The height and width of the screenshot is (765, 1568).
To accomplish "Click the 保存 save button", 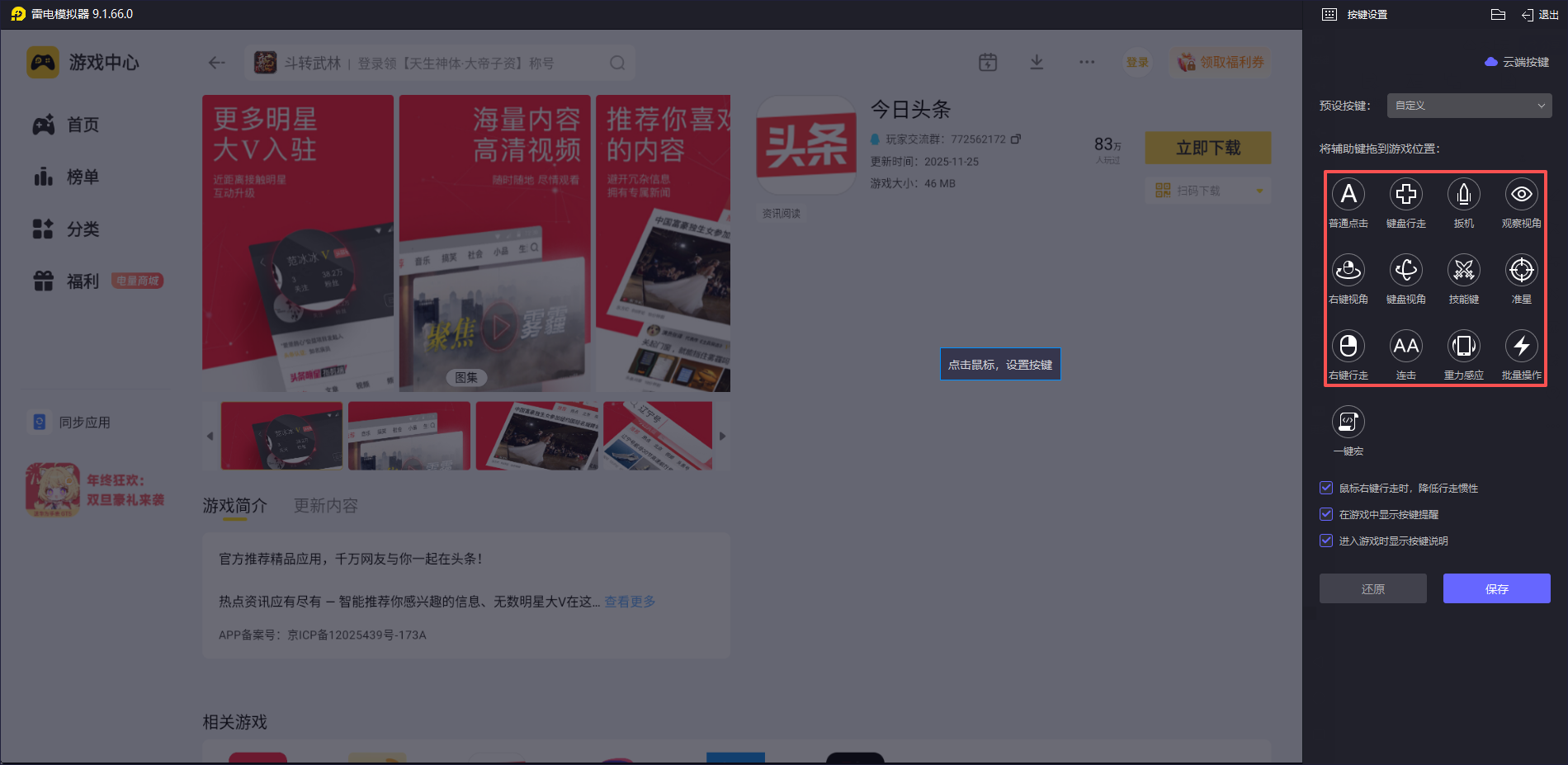I will (x=1497, y=588).
